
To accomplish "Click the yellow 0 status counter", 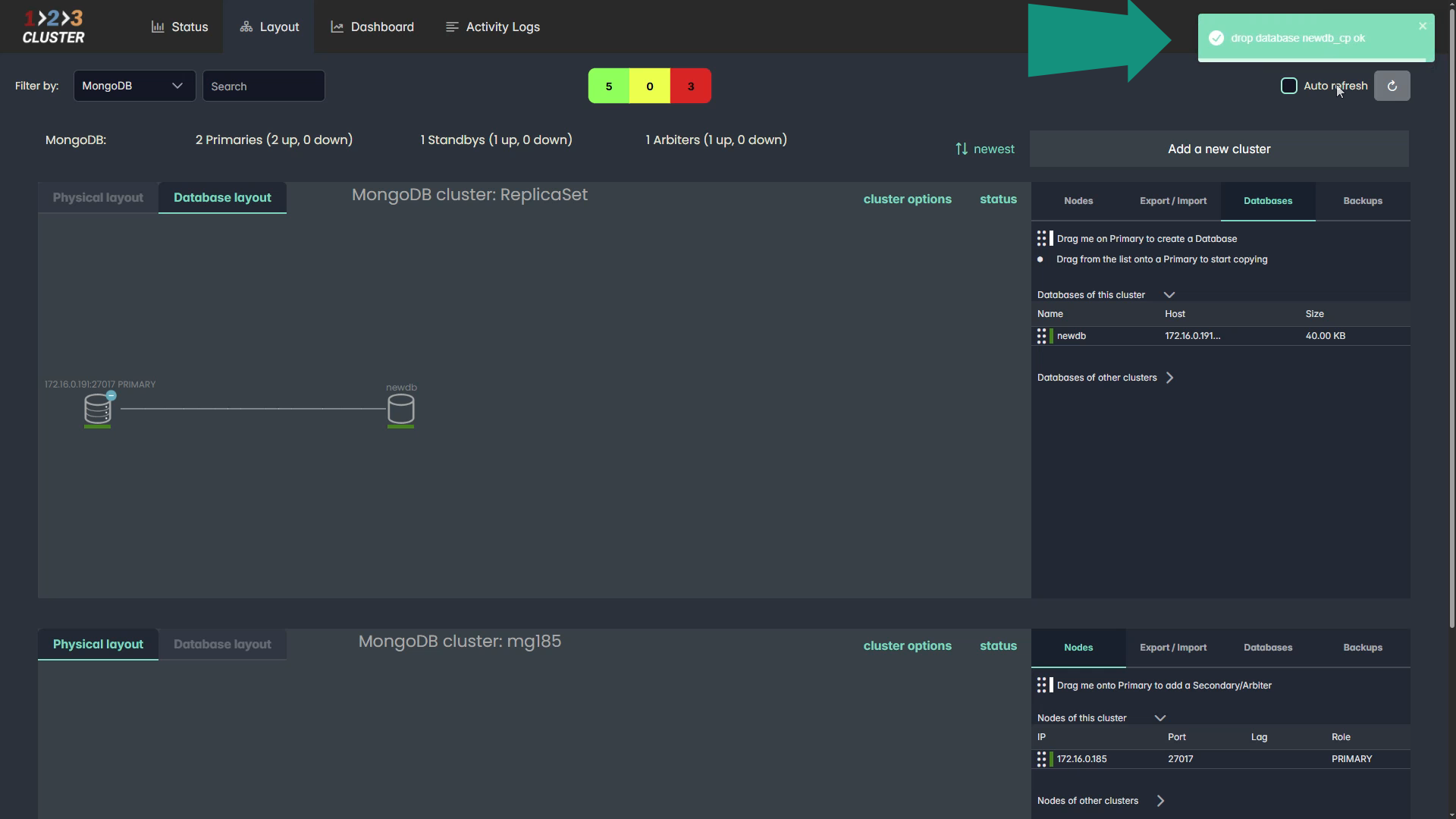I will coord(650,86).
